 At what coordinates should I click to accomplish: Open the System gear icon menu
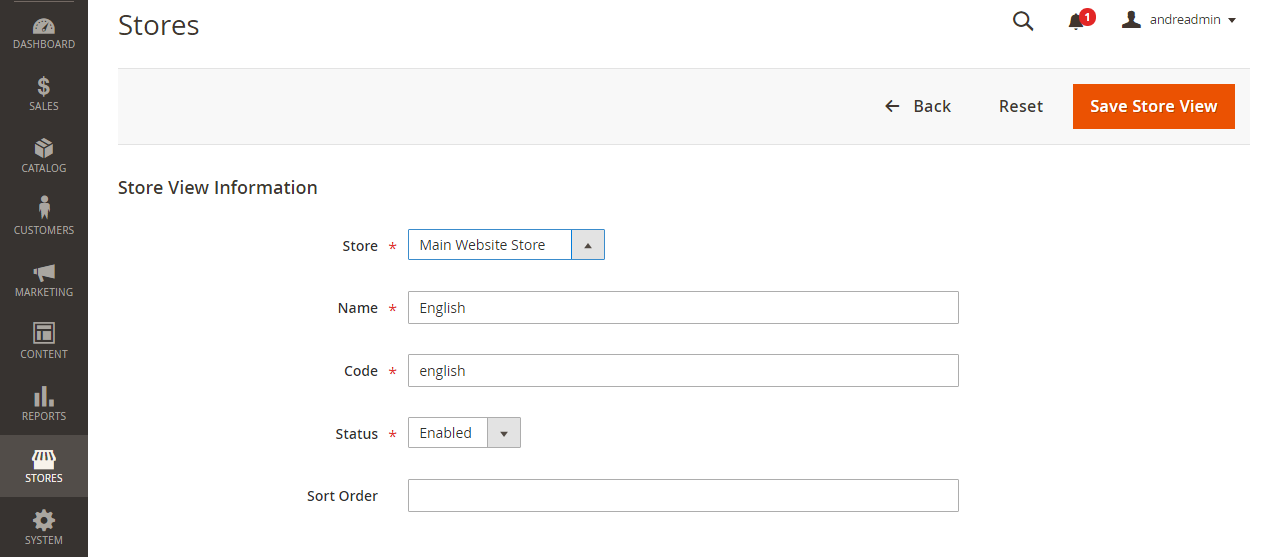coord(44,527)
